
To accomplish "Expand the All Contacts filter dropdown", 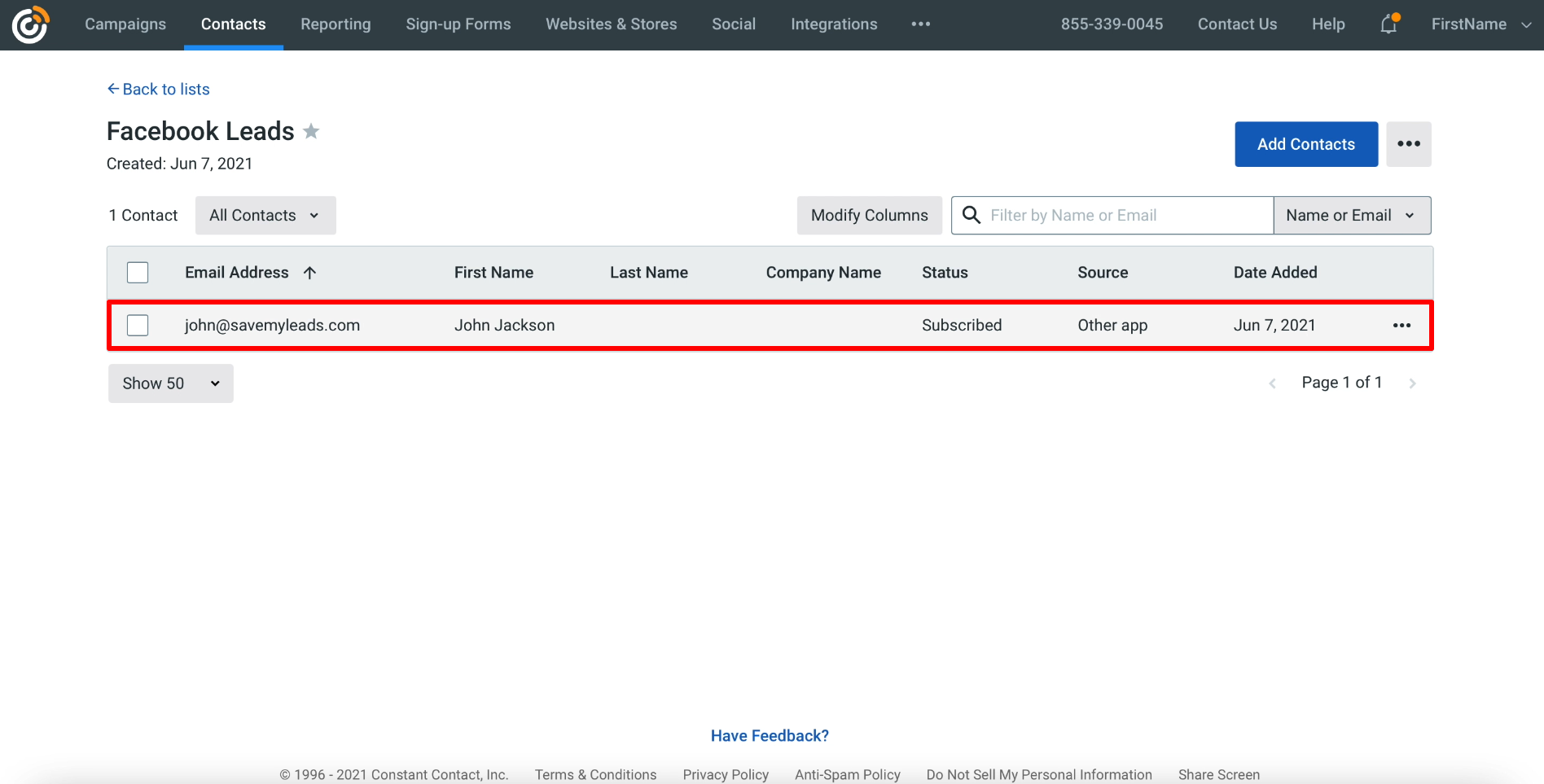I will coord(265,216).
